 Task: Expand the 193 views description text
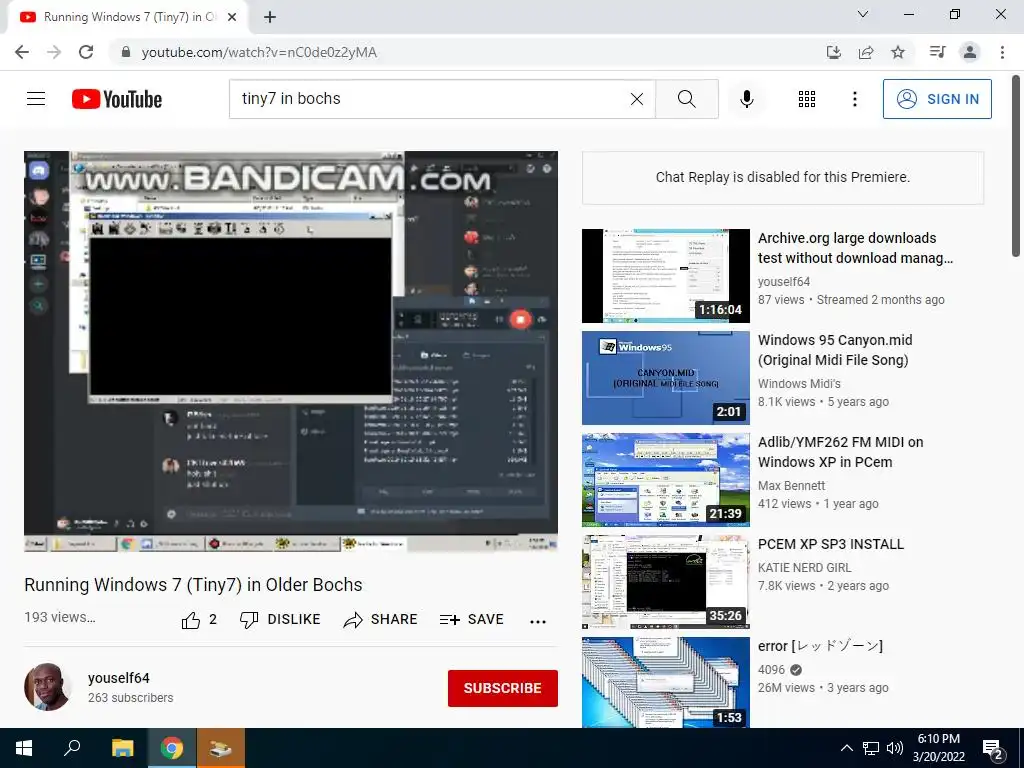[x=60, y=617]
